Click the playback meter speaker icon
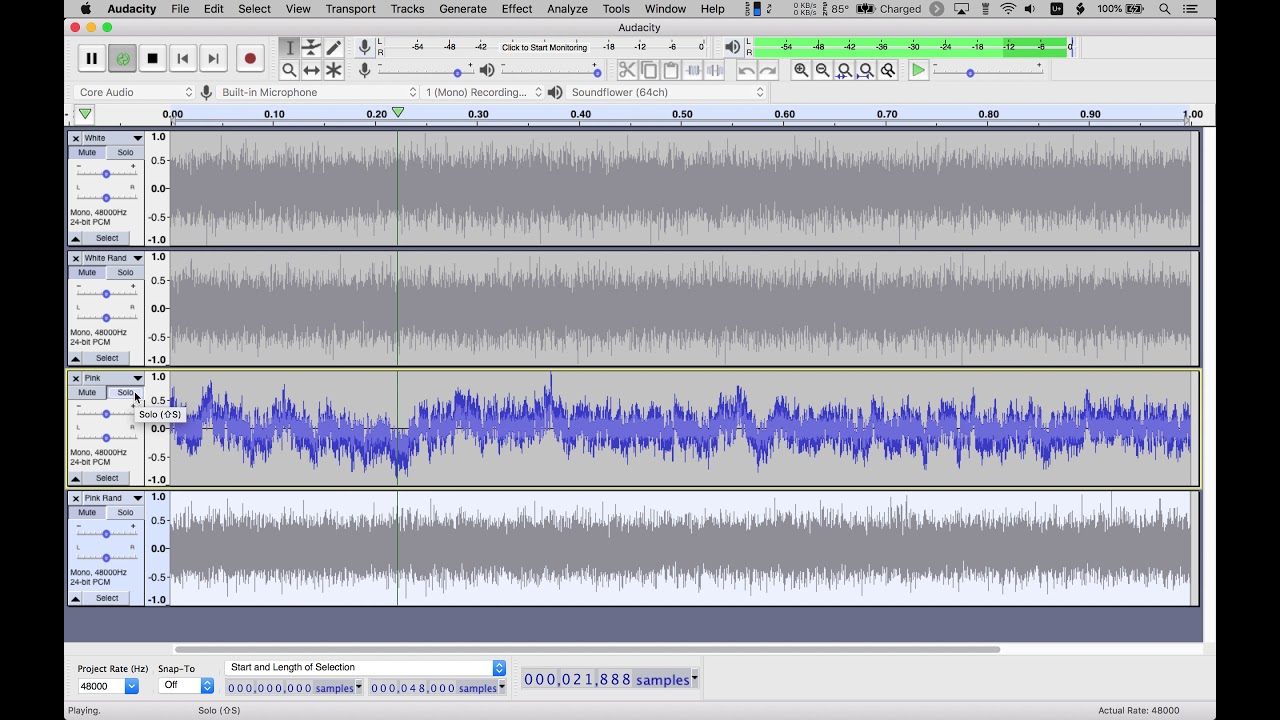This screenshot has height=720, width=1280. click(733, 47)
